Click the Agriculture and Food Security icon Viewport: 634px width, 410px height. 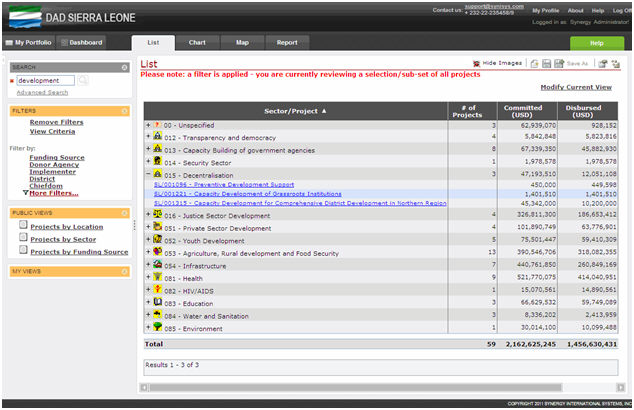pos(158,252)
